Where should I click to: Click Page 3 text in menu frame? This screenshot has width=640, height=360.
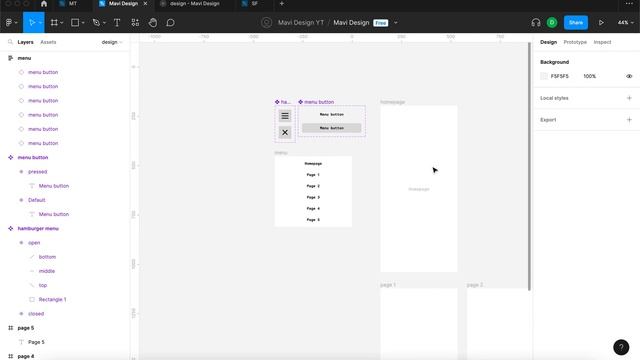click(x=313, y=197)
